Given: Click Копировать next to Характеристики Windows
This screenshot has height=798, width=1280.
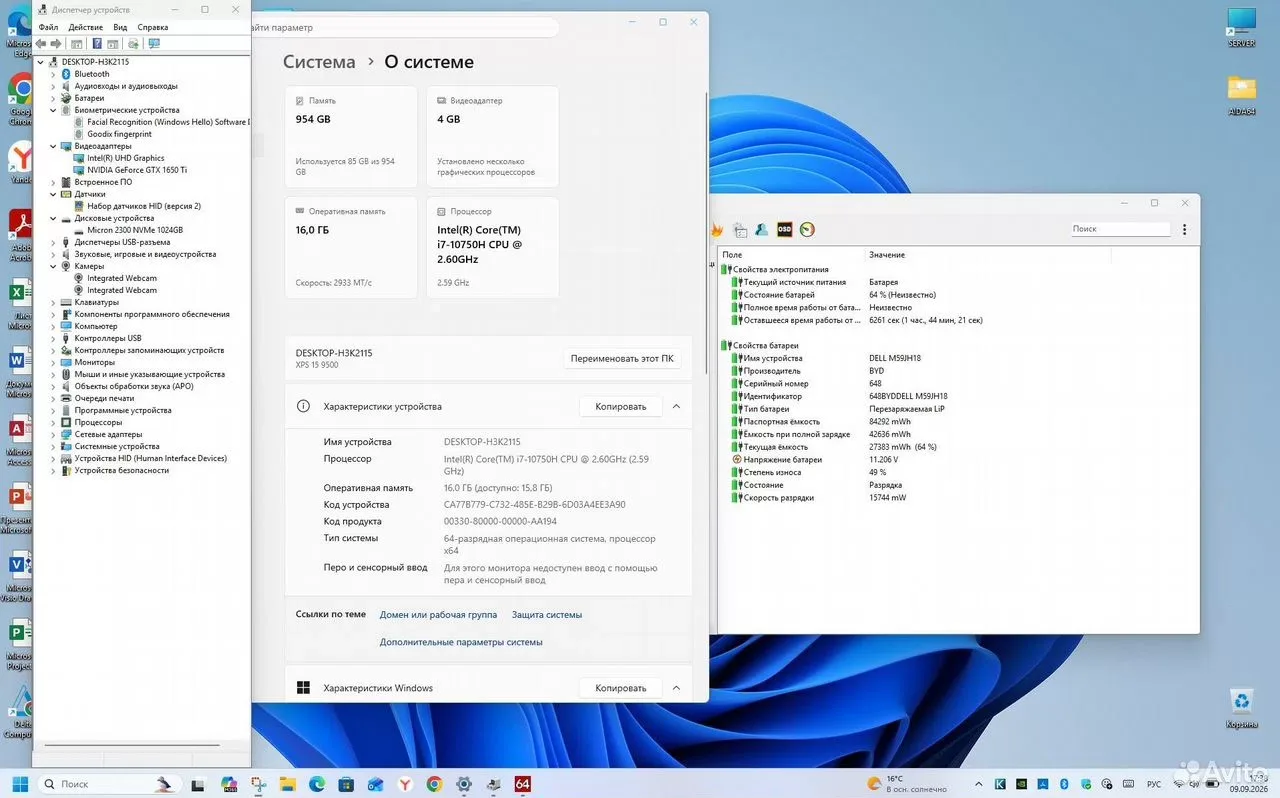Looking at the screenshot, I should (620, 688).
